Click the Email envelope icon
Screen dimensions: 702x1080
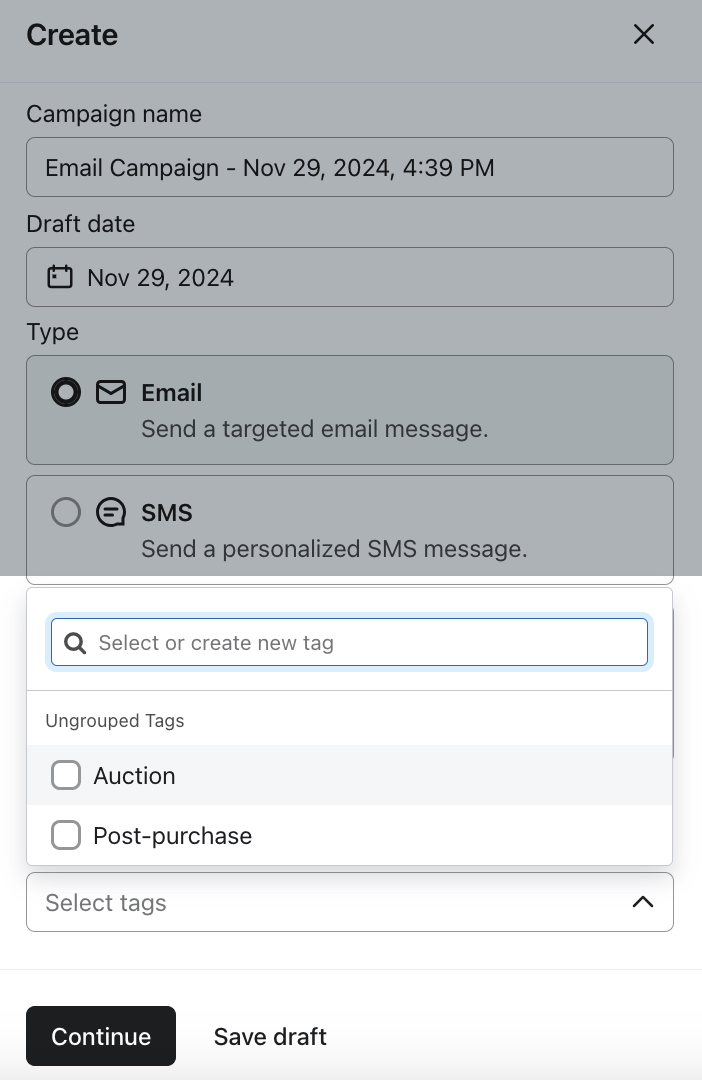111,392
